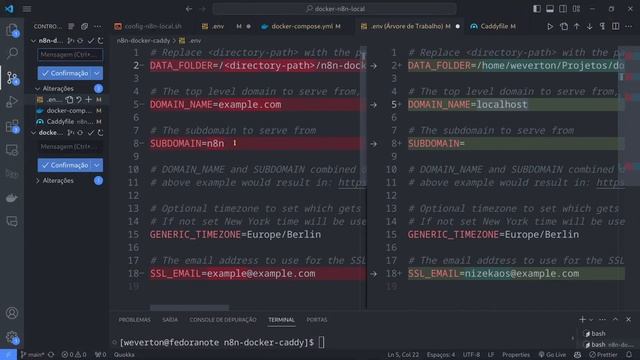Open the Search view in activity bar
This screenshot has width=640, height=360.
point(12,53)
